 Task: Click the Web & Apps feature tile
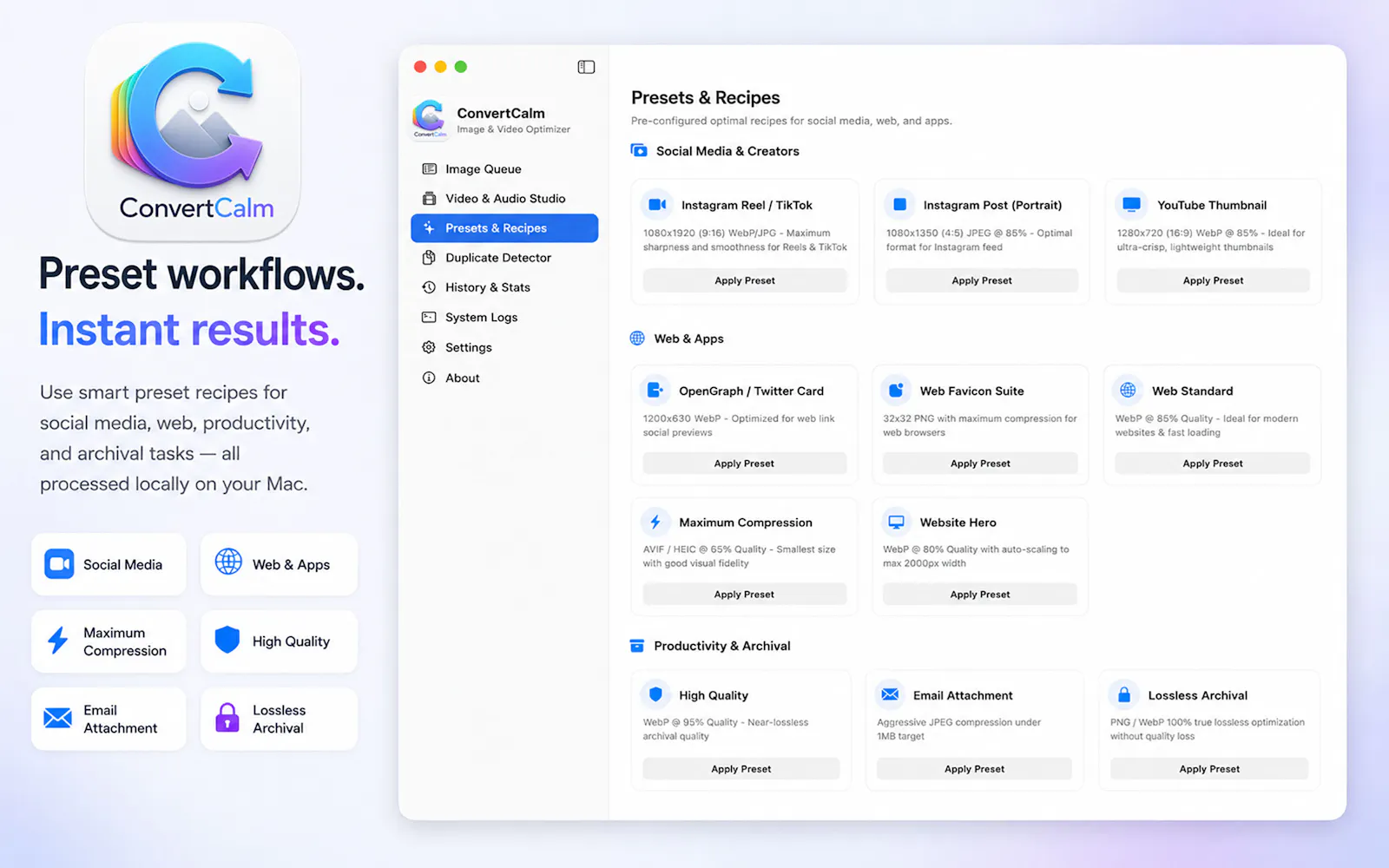point(279,564)
